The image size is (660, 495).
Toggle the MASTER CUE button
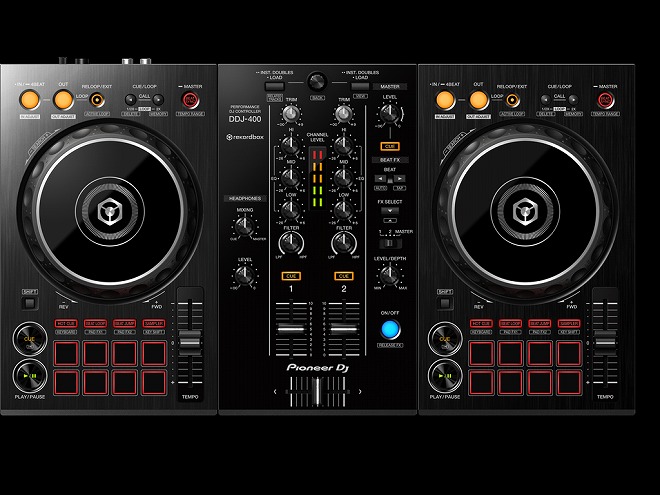point(390,146)
